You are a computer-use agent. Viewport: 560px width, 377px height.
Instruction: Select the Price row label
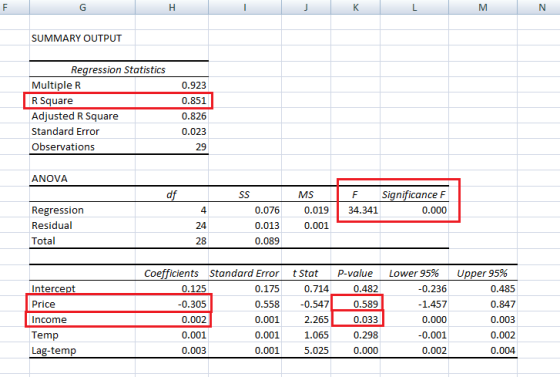pyautogui.click(x=44, y=304)
